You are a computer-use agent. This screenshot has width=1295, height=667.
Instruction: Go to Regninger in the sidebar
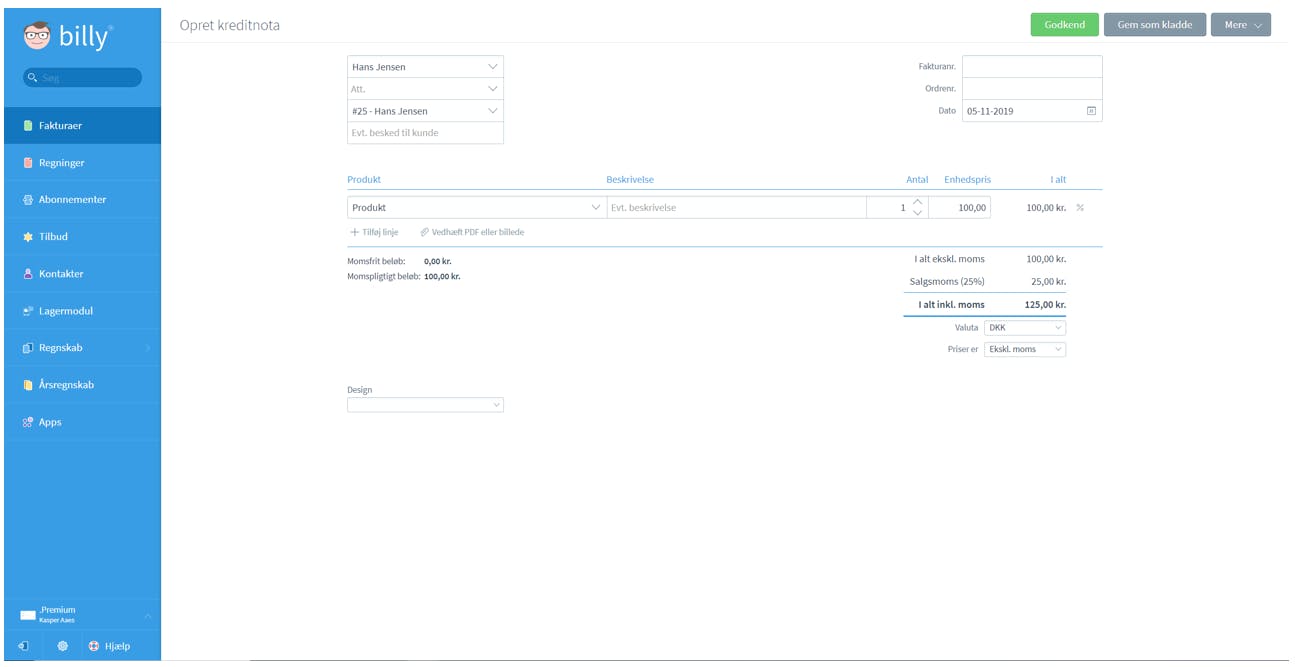(x=82, y=163)
